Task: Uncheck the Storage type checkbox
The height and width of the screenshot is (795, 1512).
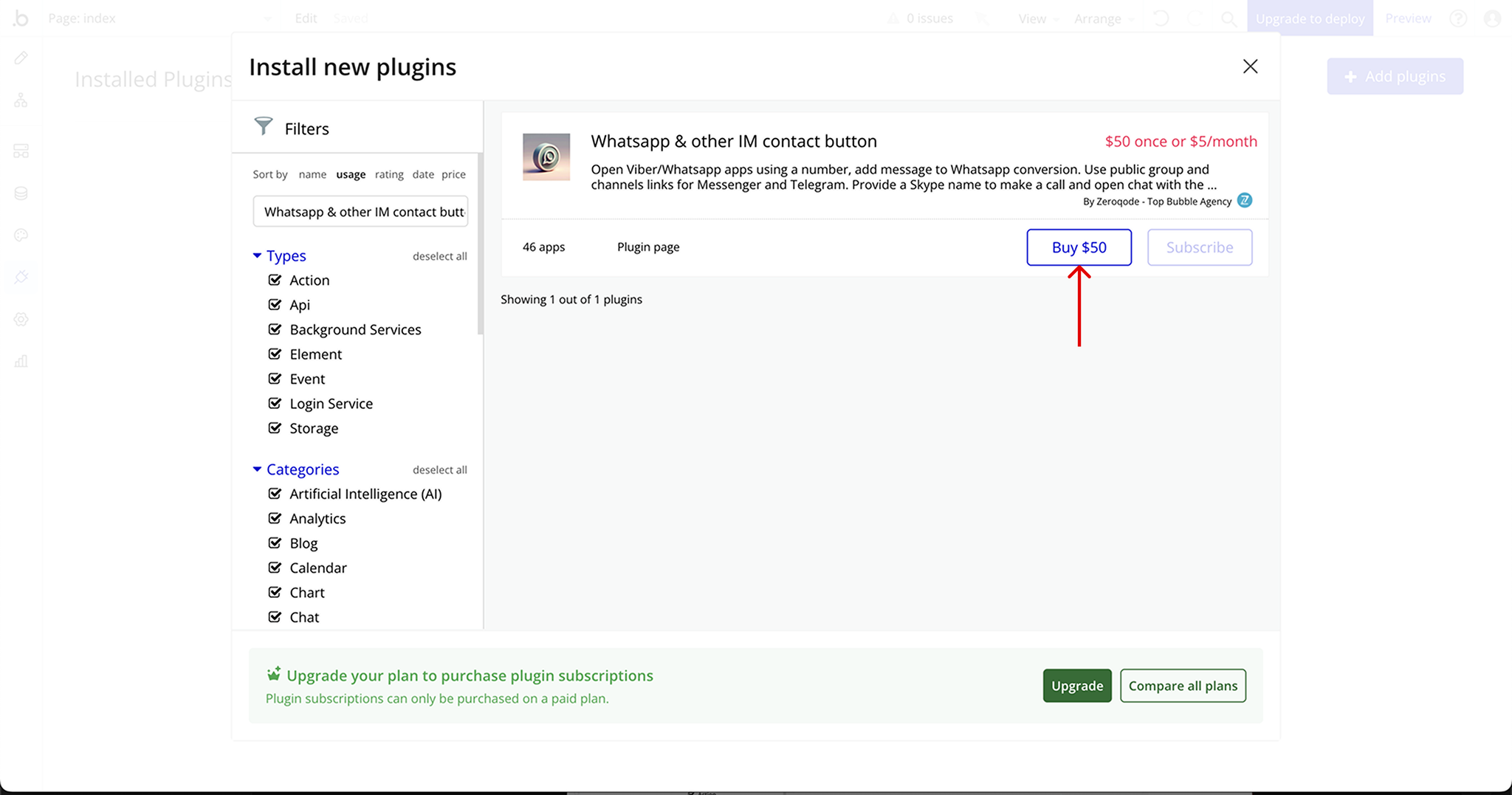Action: (275, 428)
